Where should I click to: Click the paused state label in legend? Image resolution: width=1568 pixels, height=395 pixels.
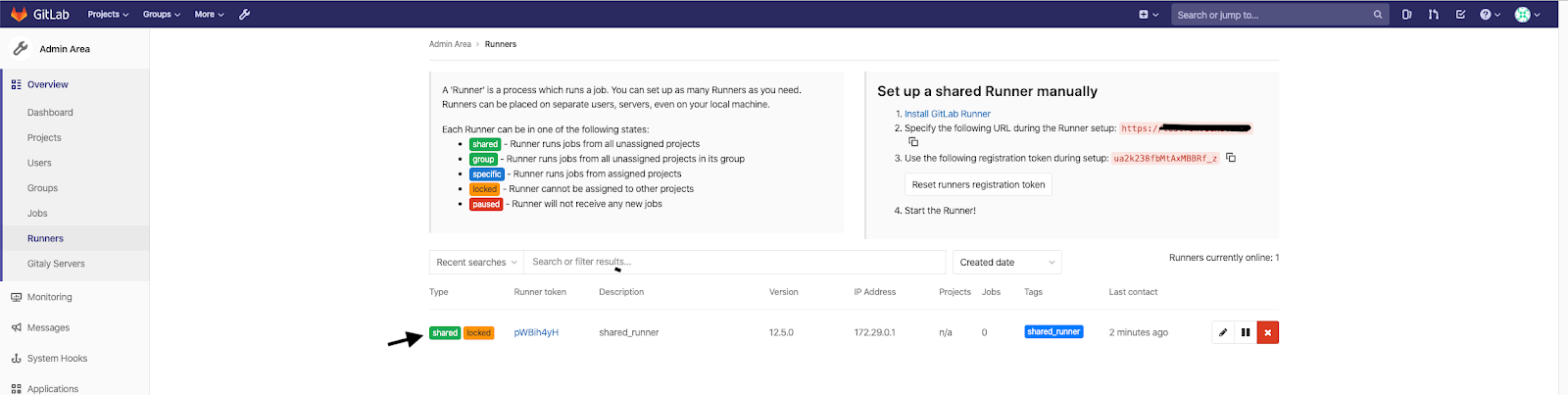tap(486, 204)
